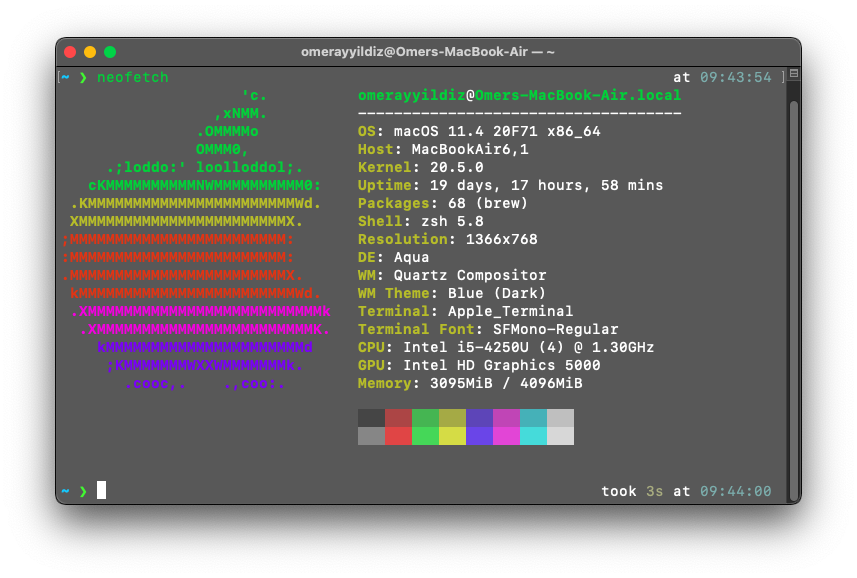This screenshot has width=857, height=578.
Task: Click the dark green swatch in top row
Action: point(425,418)
